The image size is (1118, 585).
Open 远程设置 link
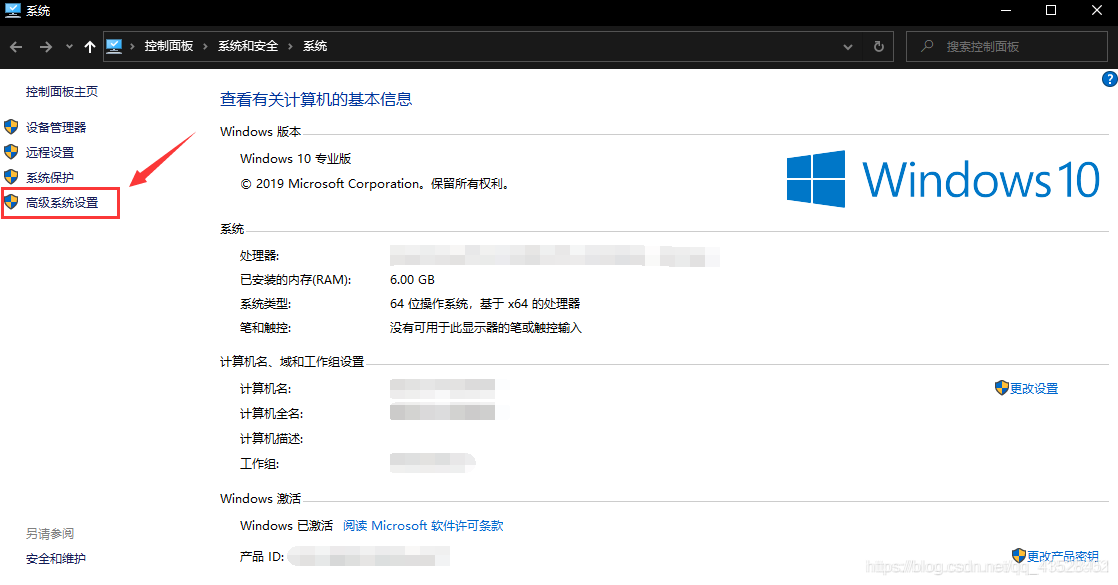click(x=50, y=152)
